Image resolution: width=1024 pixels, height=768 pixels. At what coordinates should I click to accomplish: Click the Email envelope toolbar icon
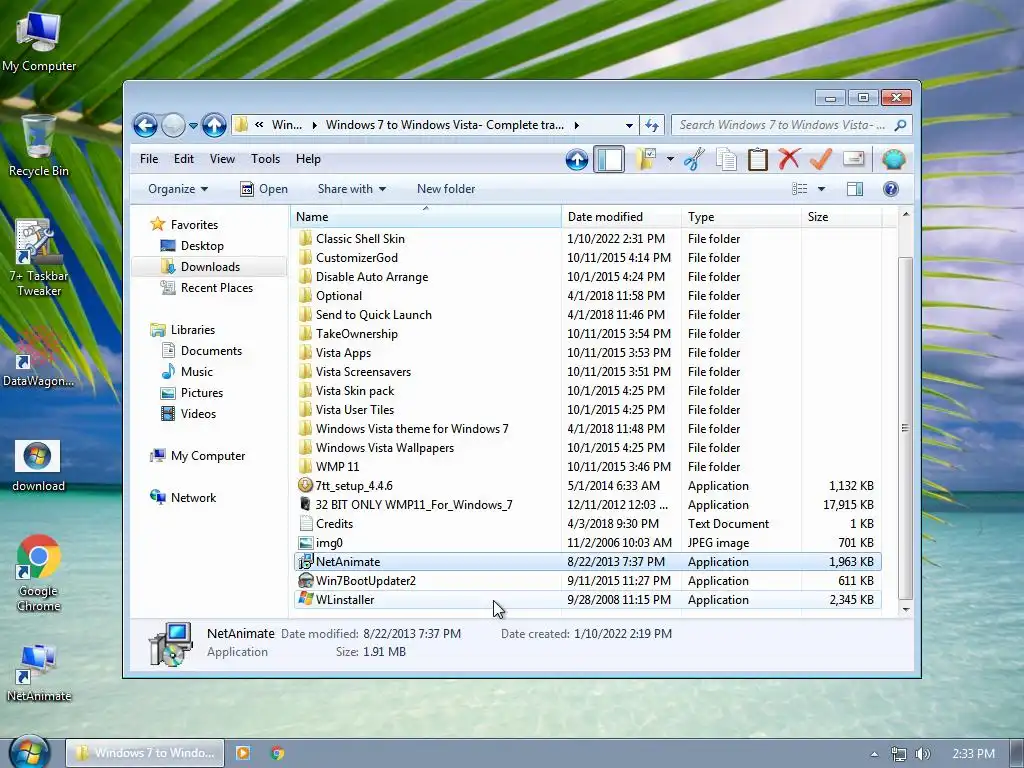tap(854, 159)
